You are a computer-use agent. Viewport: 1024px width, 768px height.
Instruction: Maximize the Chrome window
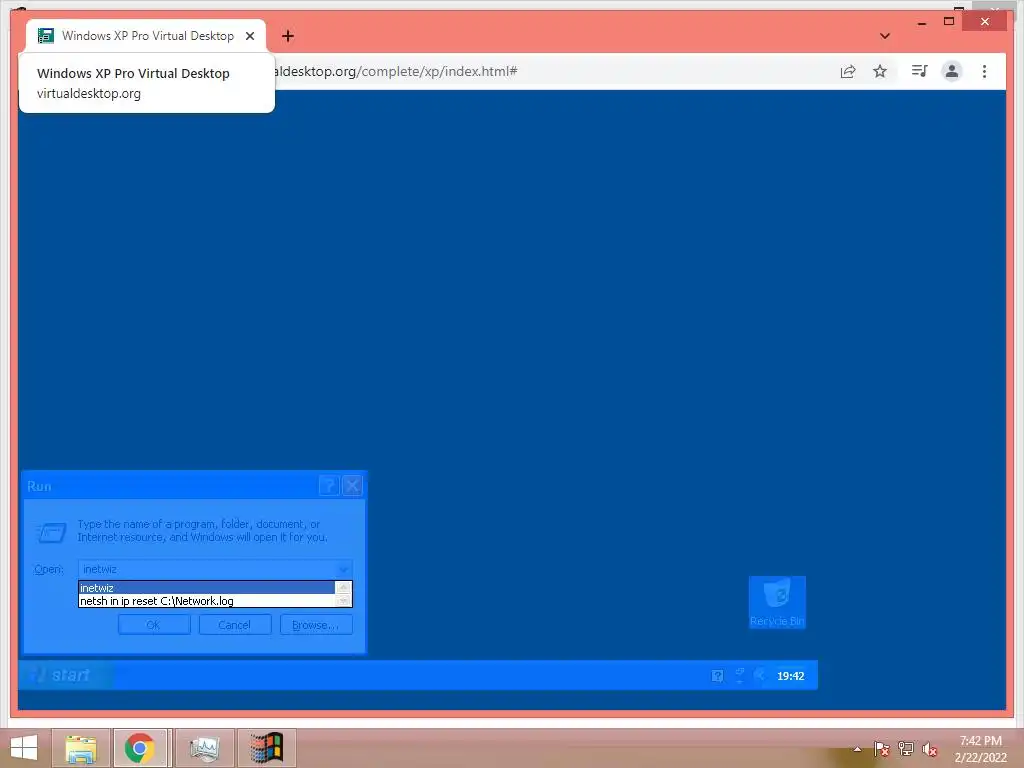pos(949,22)
